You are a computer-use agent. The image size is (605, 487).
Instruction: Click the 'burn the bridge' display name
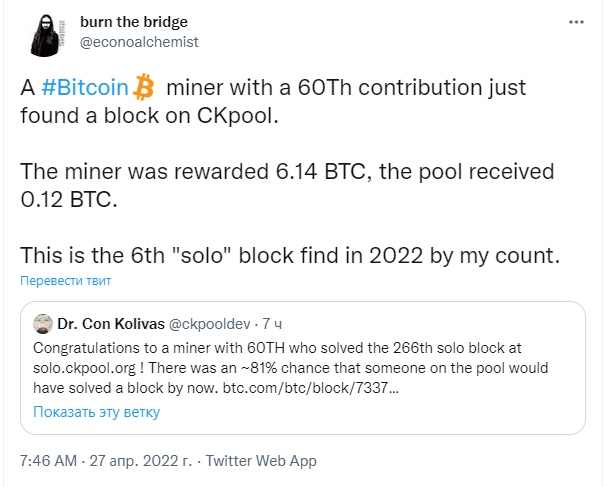134,22
